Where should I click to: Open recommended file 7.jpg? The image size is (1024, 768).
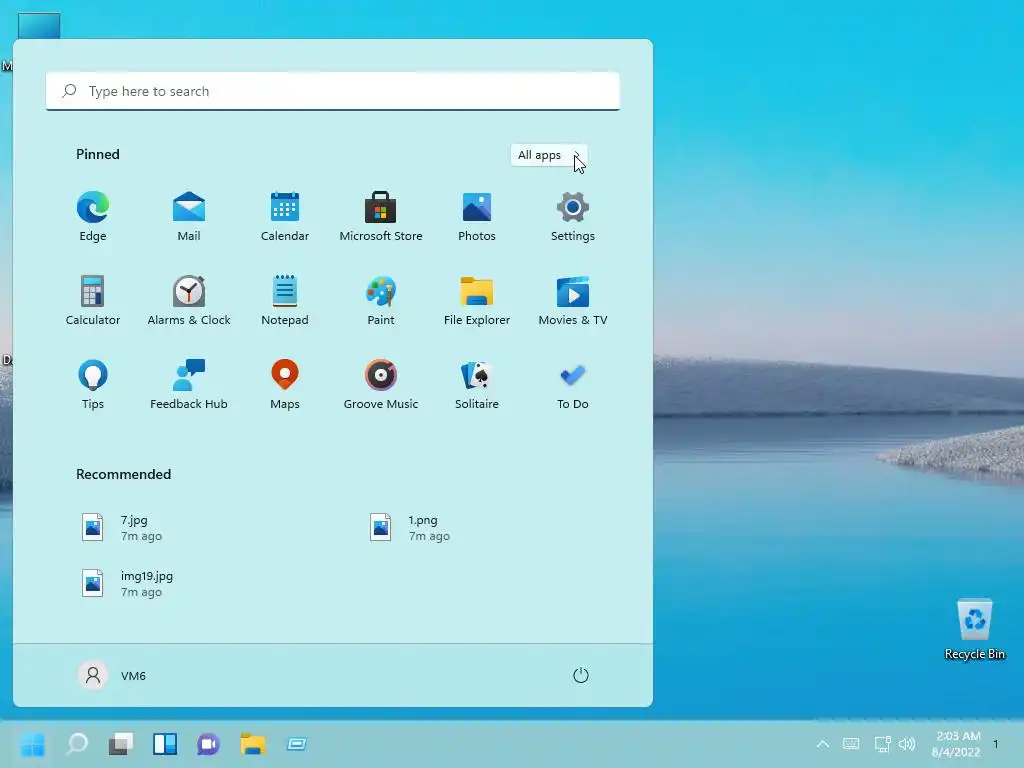tap(121, 528)
